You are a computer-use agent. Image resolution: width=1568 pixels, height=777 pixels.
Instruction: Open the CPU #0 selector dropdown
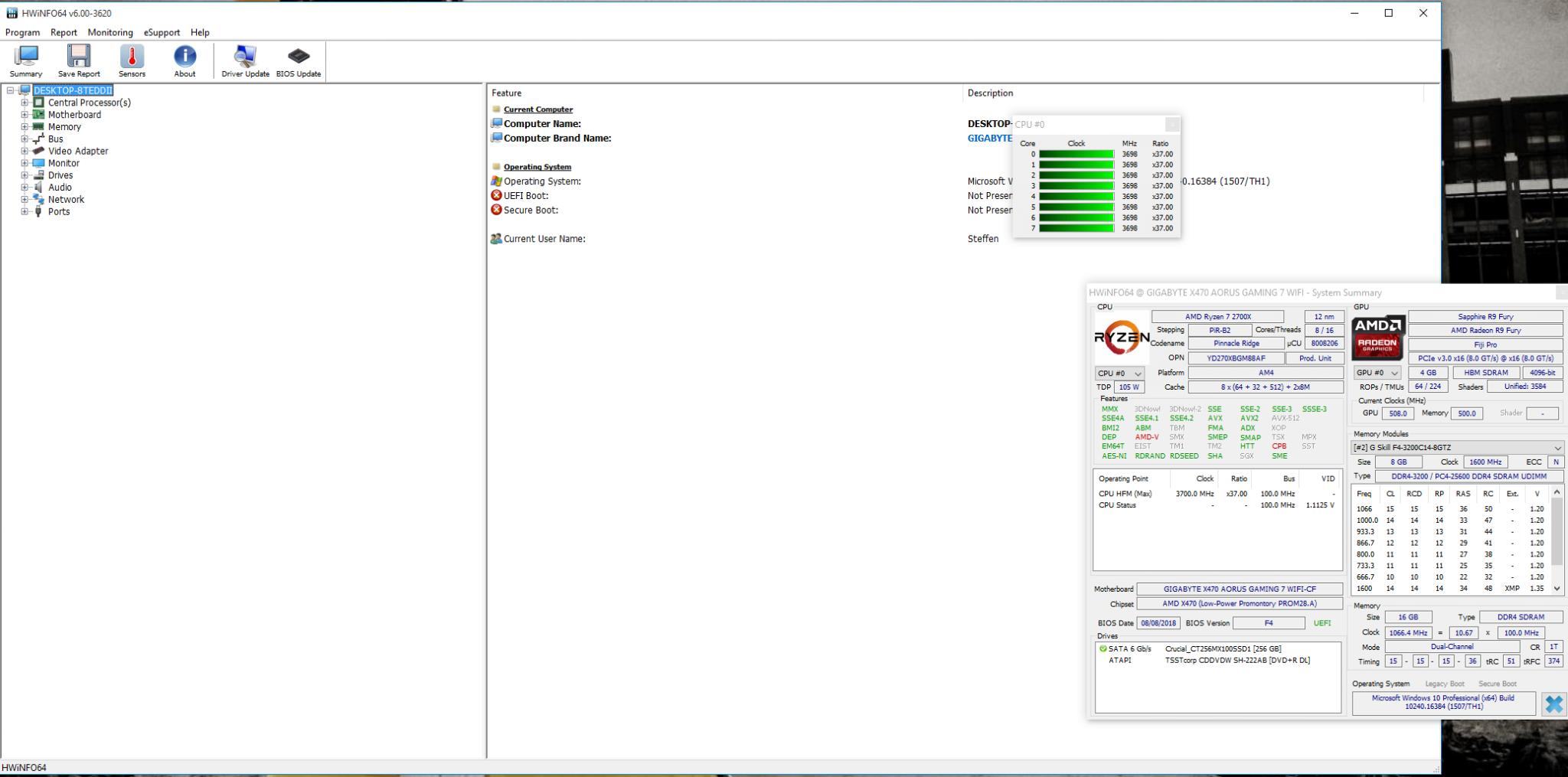pos(1119,374)
